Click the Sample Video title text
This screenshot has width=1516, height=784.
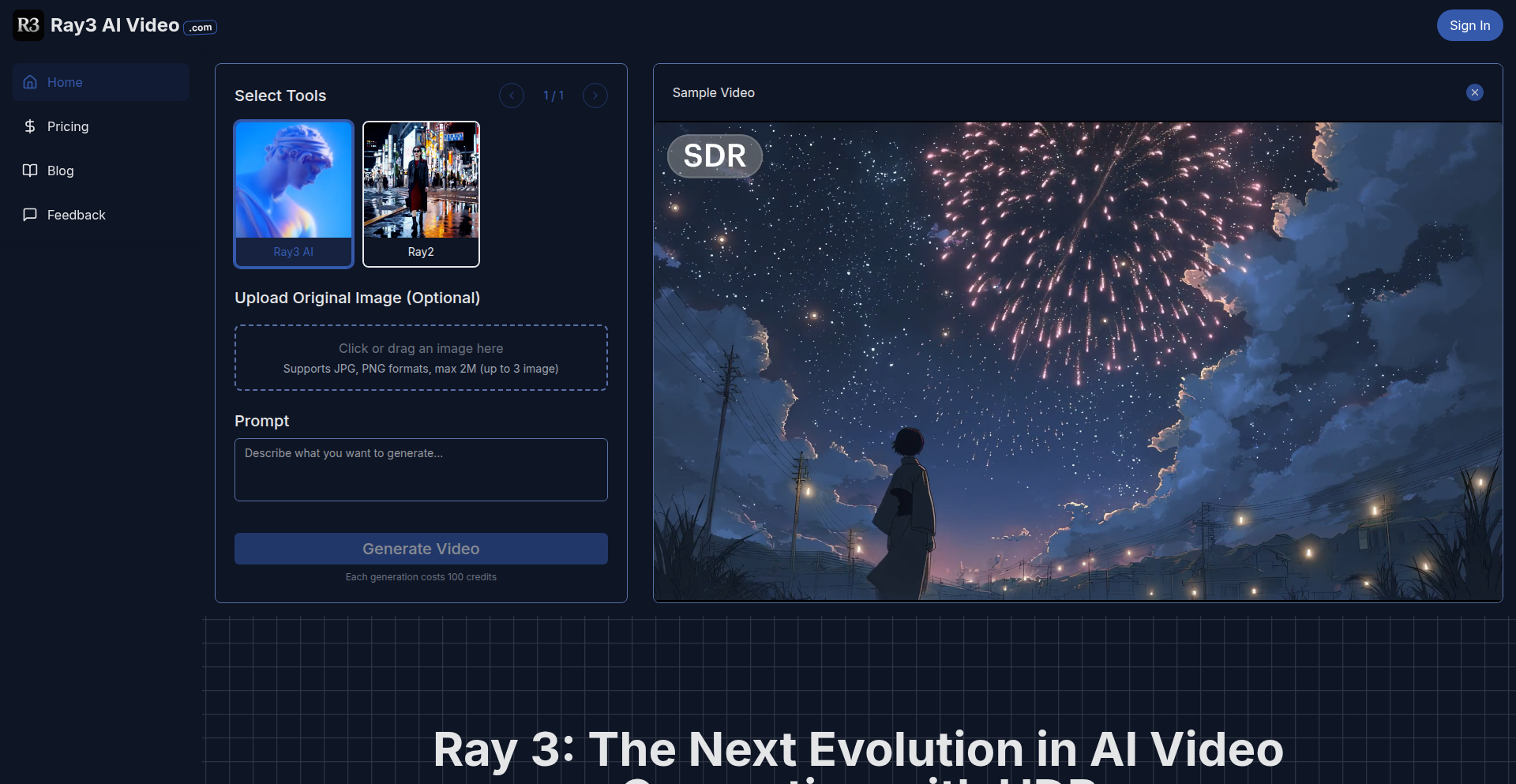(713, 92)
